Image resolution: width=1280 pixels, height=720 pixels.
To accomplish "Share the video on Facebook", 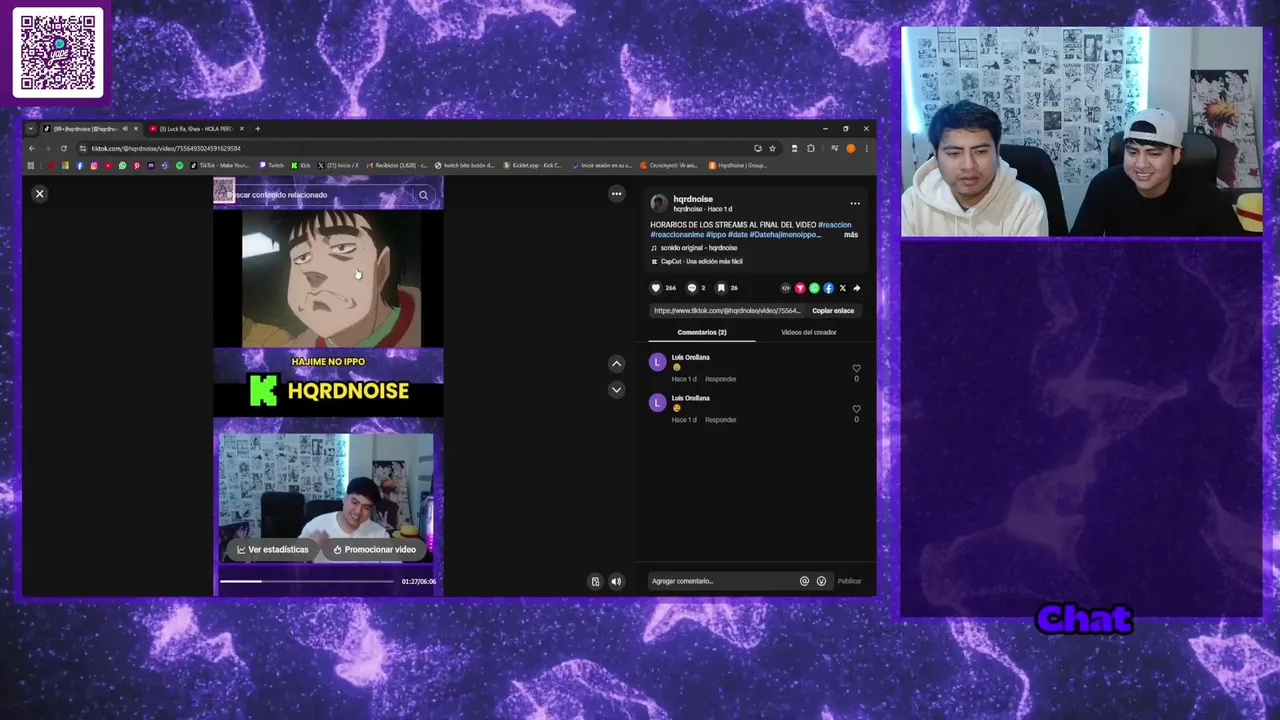I will (828, 288).
